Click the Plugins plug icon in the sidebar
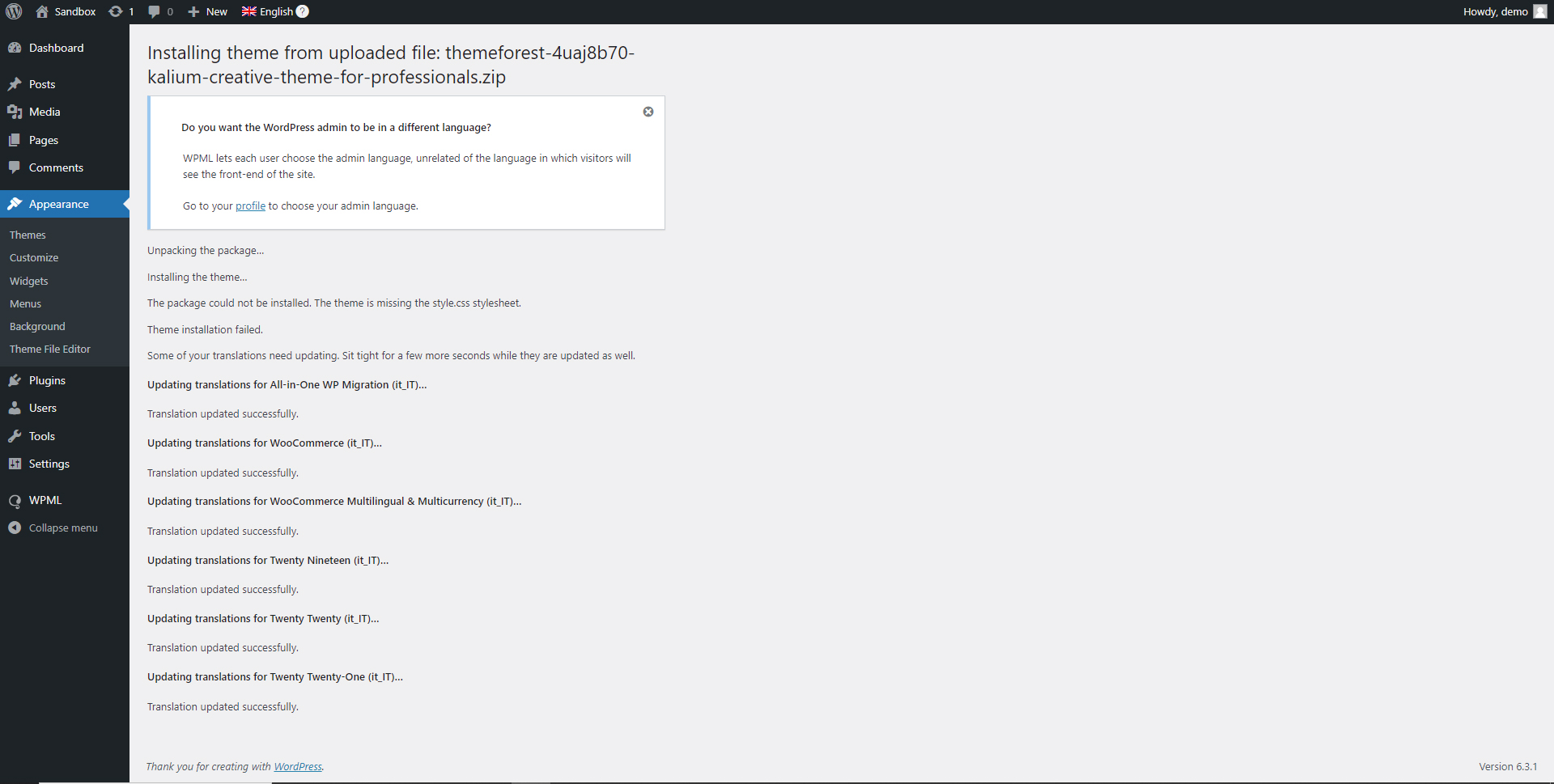The image size is (1554, 784). point(15,380)
